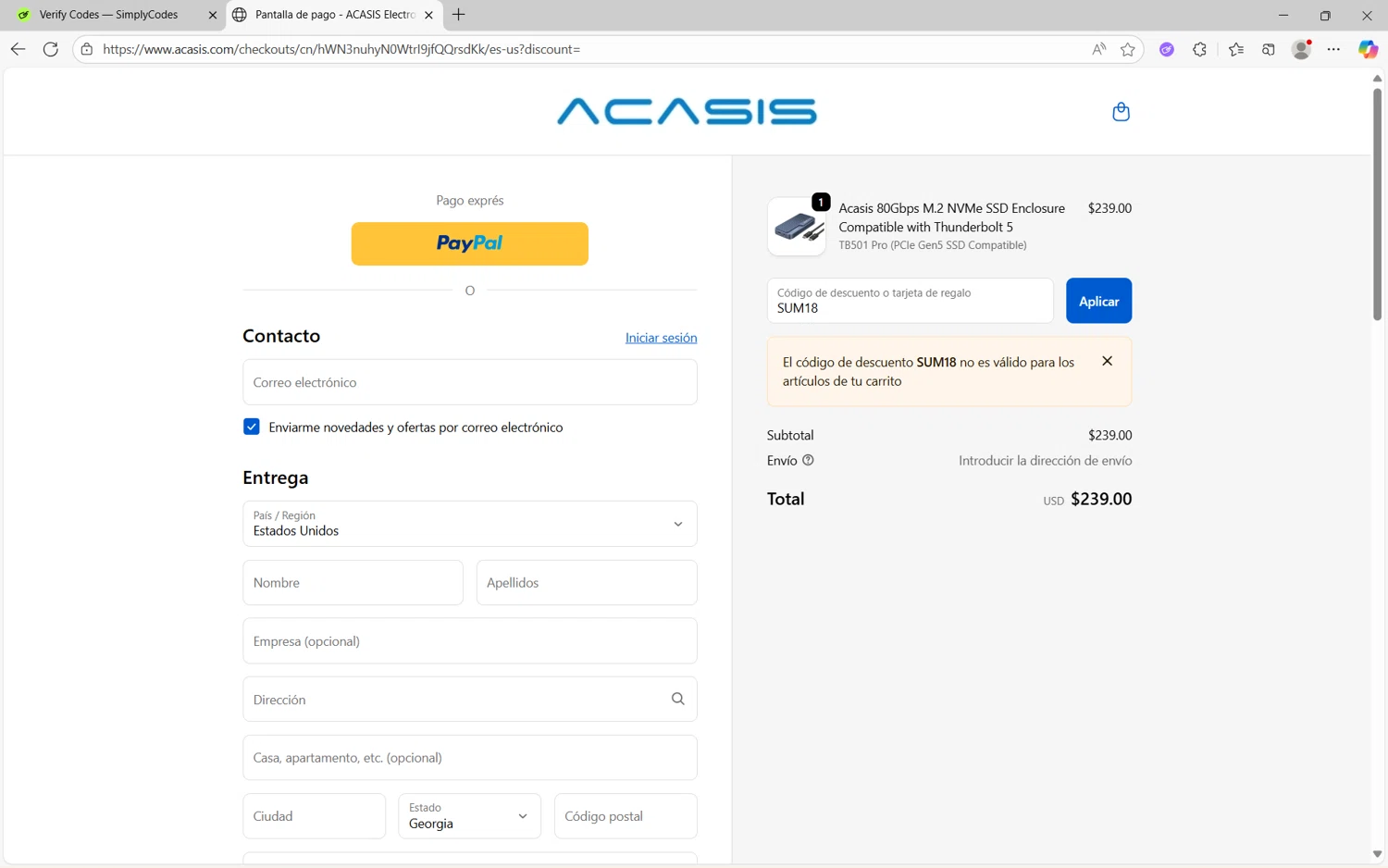The width and height of the screenshot is (1388, 868).
Task: Focus the Nombre field
Action: tap(353, 583)
